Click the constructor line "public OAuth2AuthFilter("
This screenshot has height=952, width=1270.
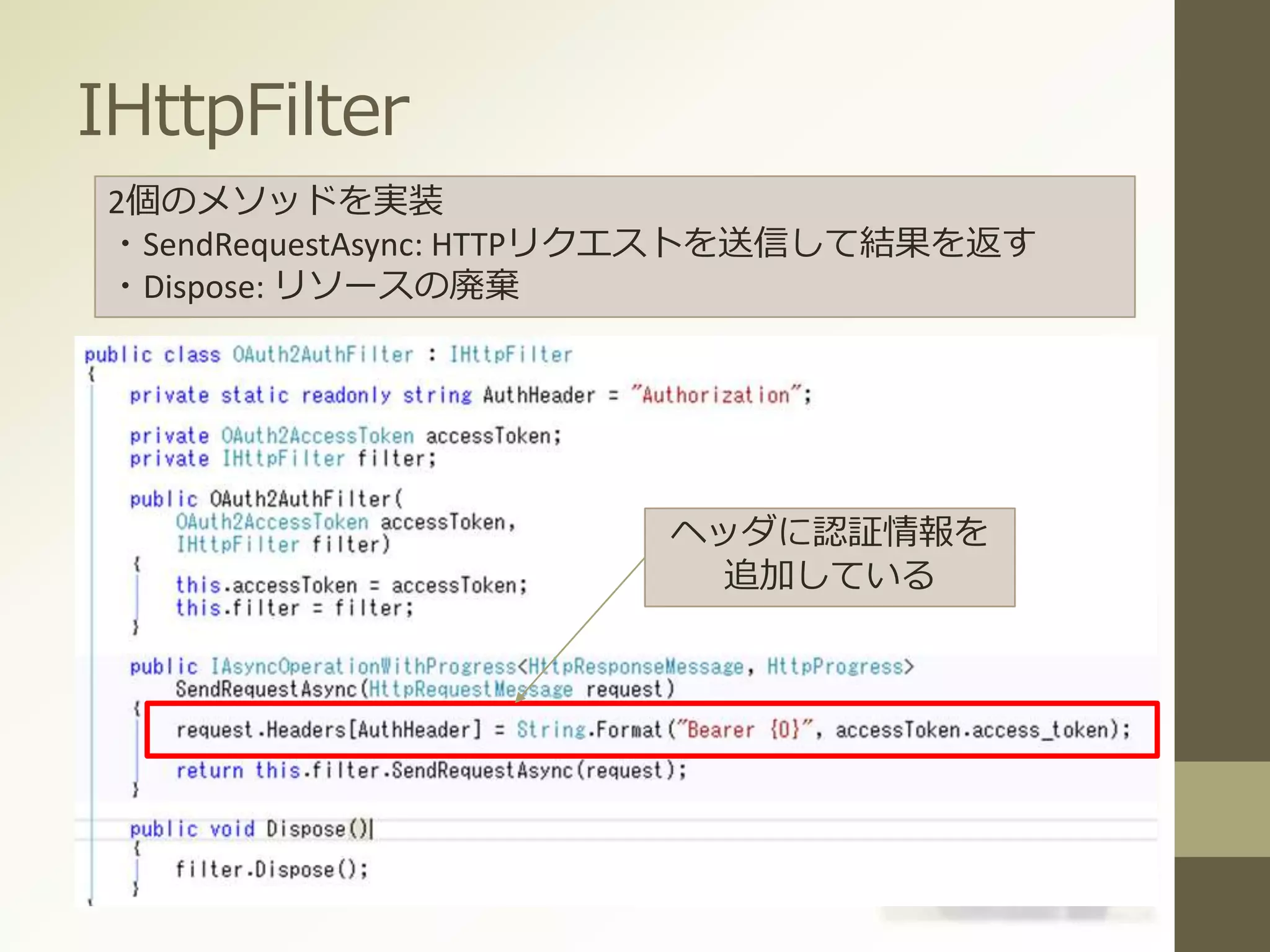[267, 499]
